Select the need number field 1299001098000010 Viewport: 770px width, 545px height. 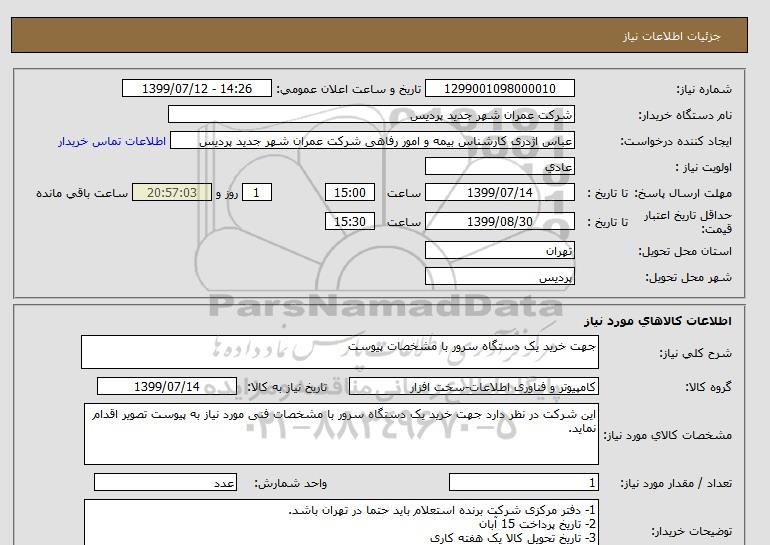[x=499, y=88]
